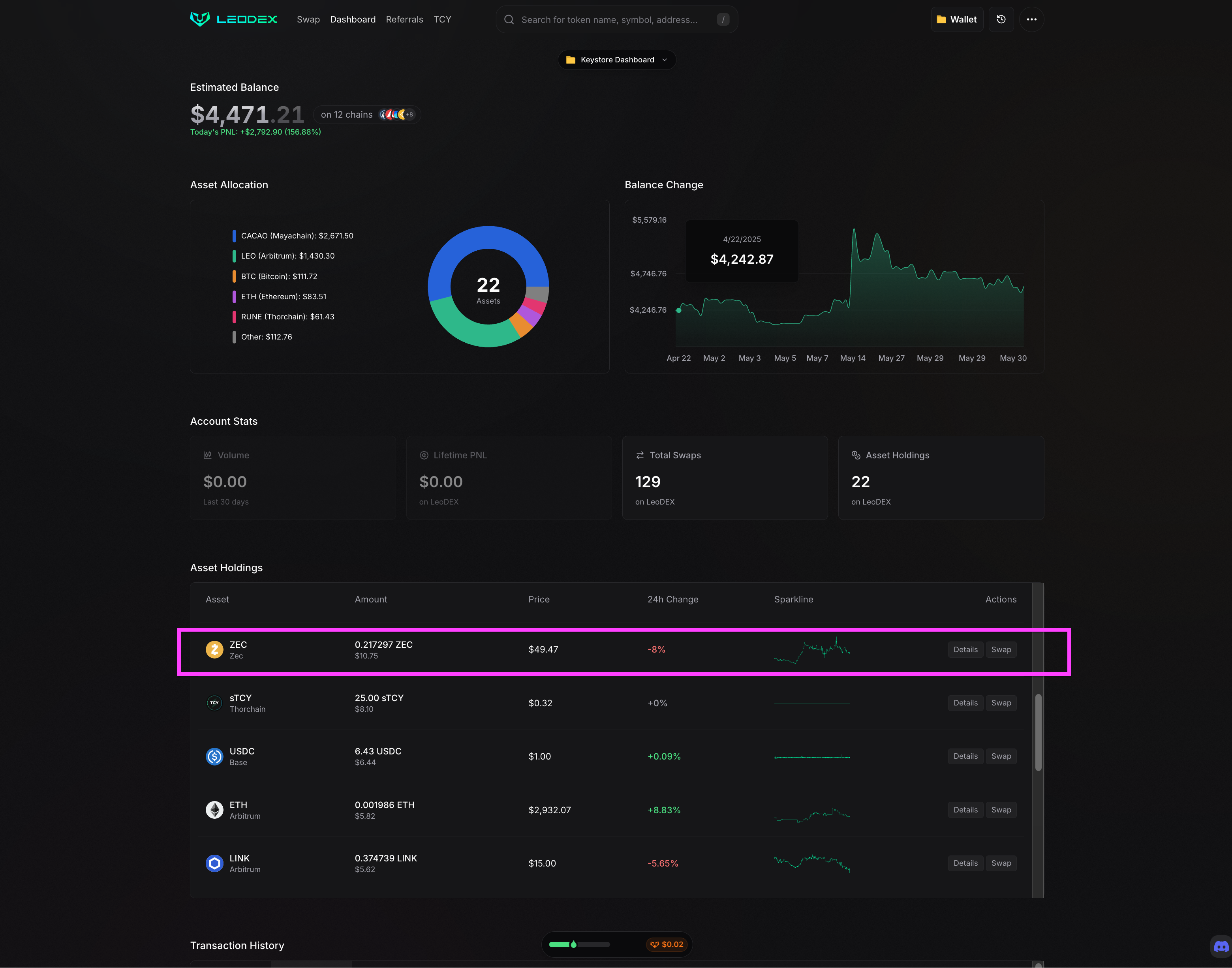Image resolution: width=1232 pixels, height=968 pixels.
Task: Click the USDC Base token icon
Action: tap(214, 757)
